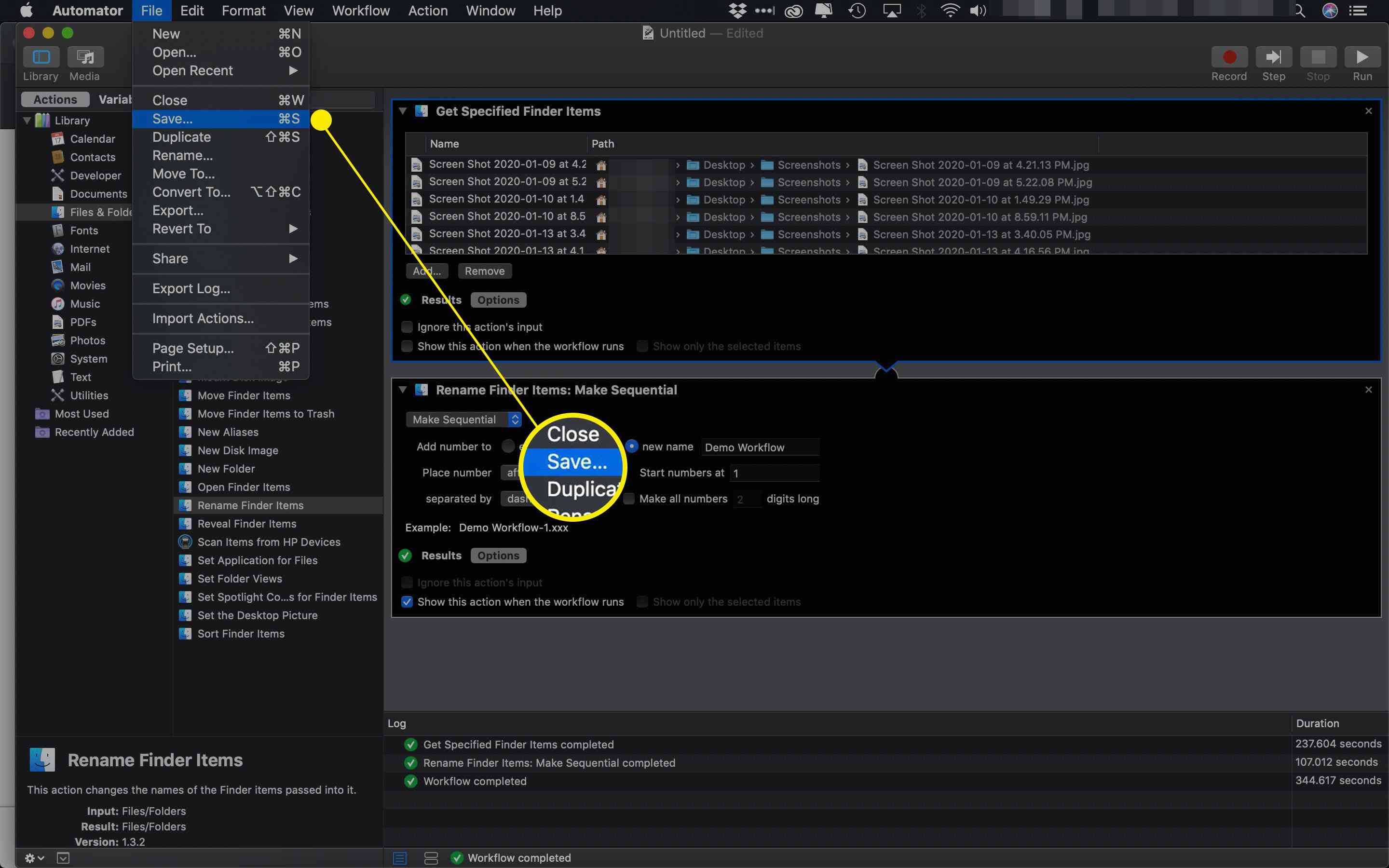Click the Start numbers at field
The image size is (1389, 868).
[775, 473]
